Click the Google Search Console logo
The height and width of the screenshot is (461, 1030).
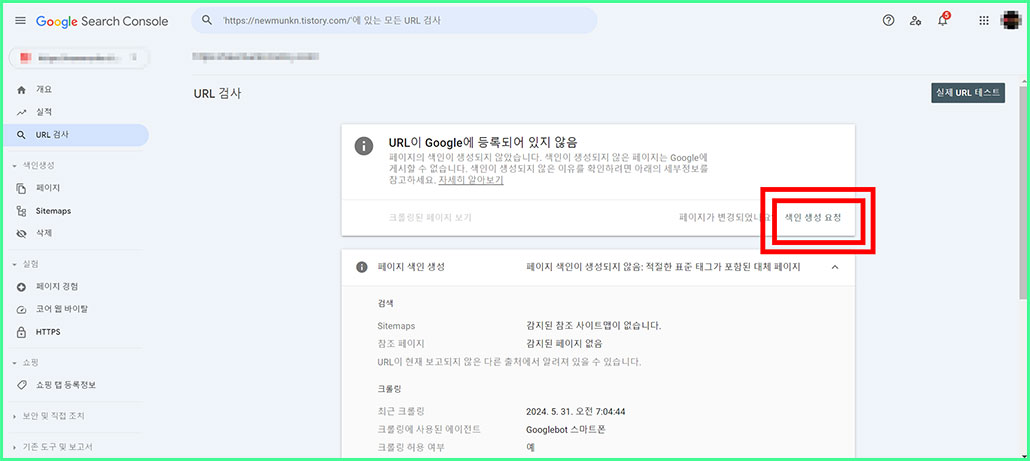(102, 21)
